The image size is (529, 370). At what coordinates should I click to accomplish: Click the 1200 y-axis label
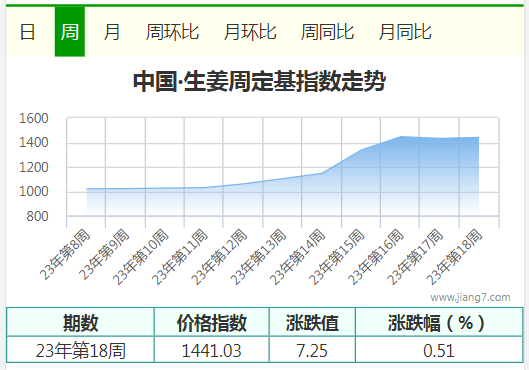[x=34, y=167]
